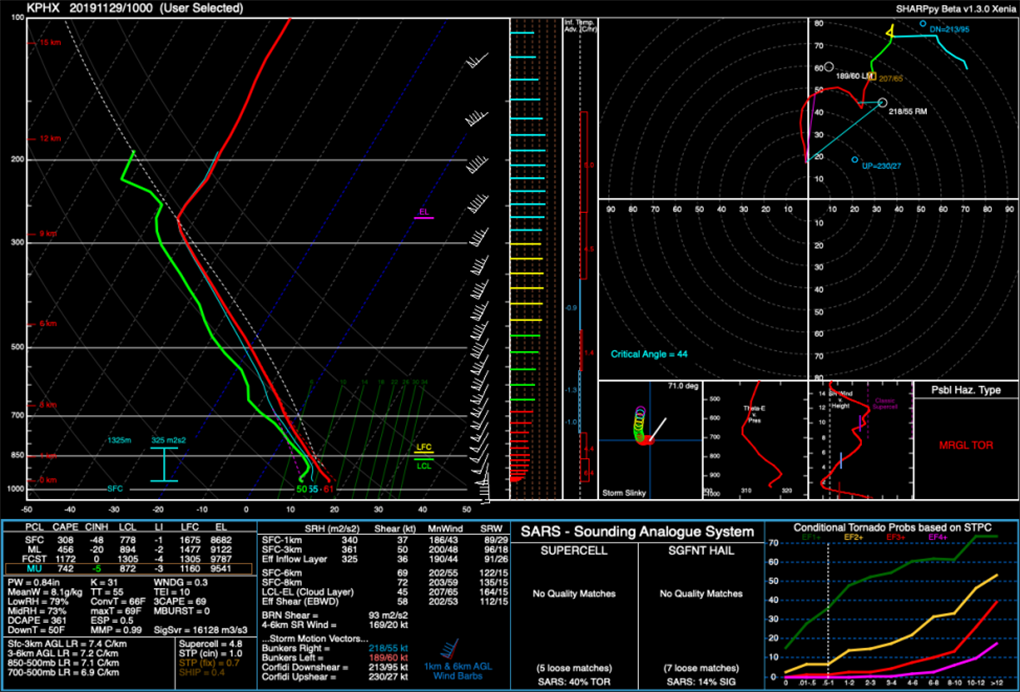Image resolution: width=1020 pixels, height=692 pixels.
Task: Click the 1325m inflow layer top label
Action: [120, 440]
